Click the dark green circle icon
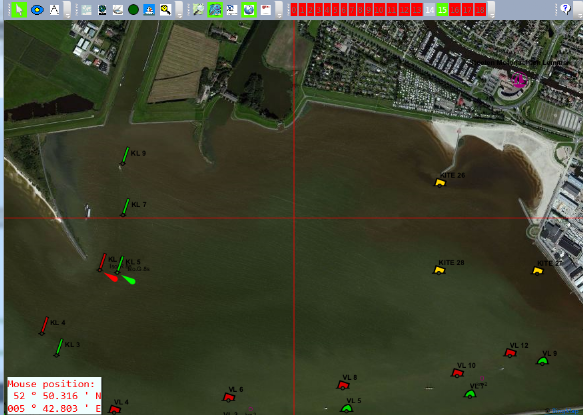583x415 pixels. [x=133, y=10]
